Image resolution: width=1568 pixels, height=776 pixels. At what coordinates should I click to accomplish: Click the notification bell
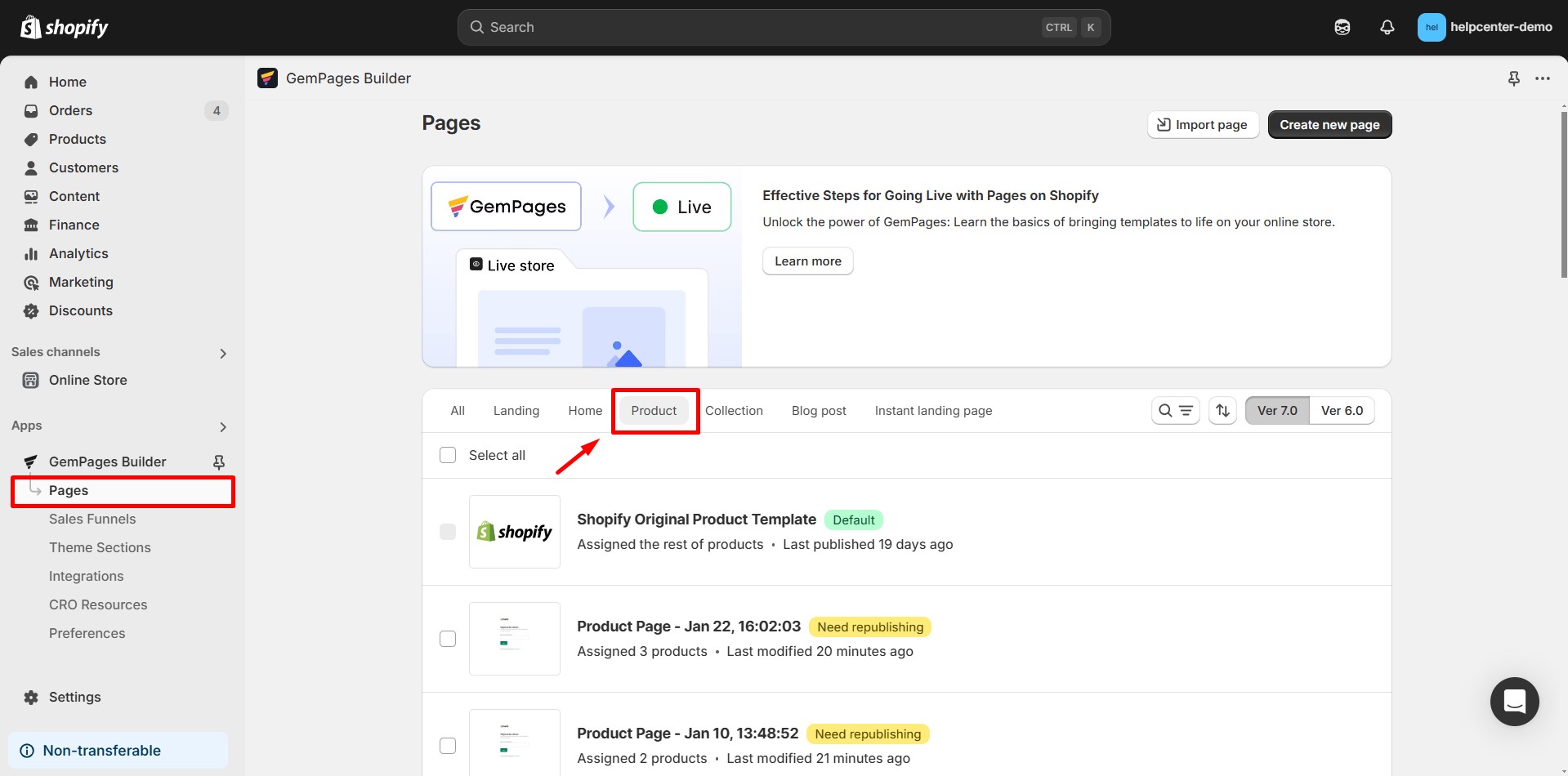click(1387, 27)
